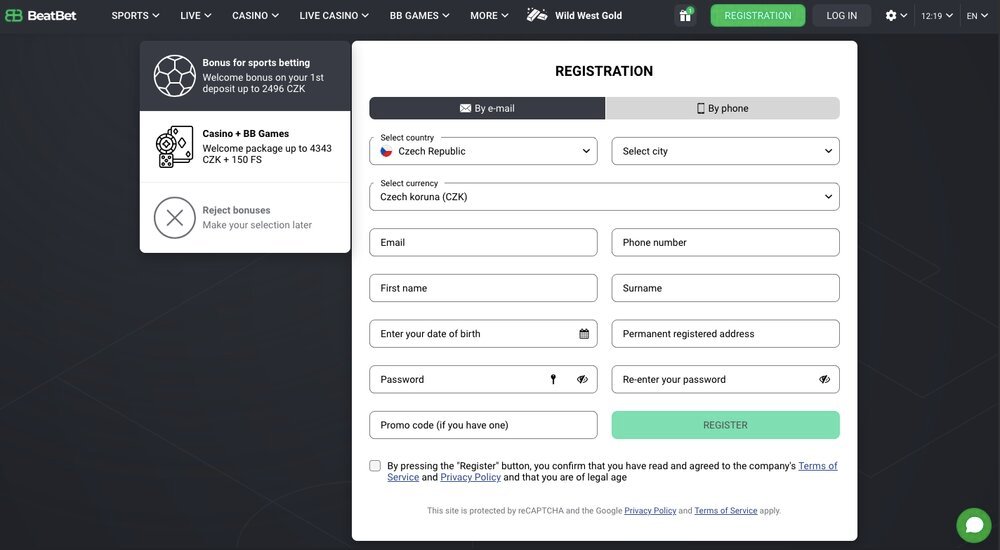Viewport: 1000px width, 550px height.
Task: Open the company's Terms of Service link
Action: [818, 466]
